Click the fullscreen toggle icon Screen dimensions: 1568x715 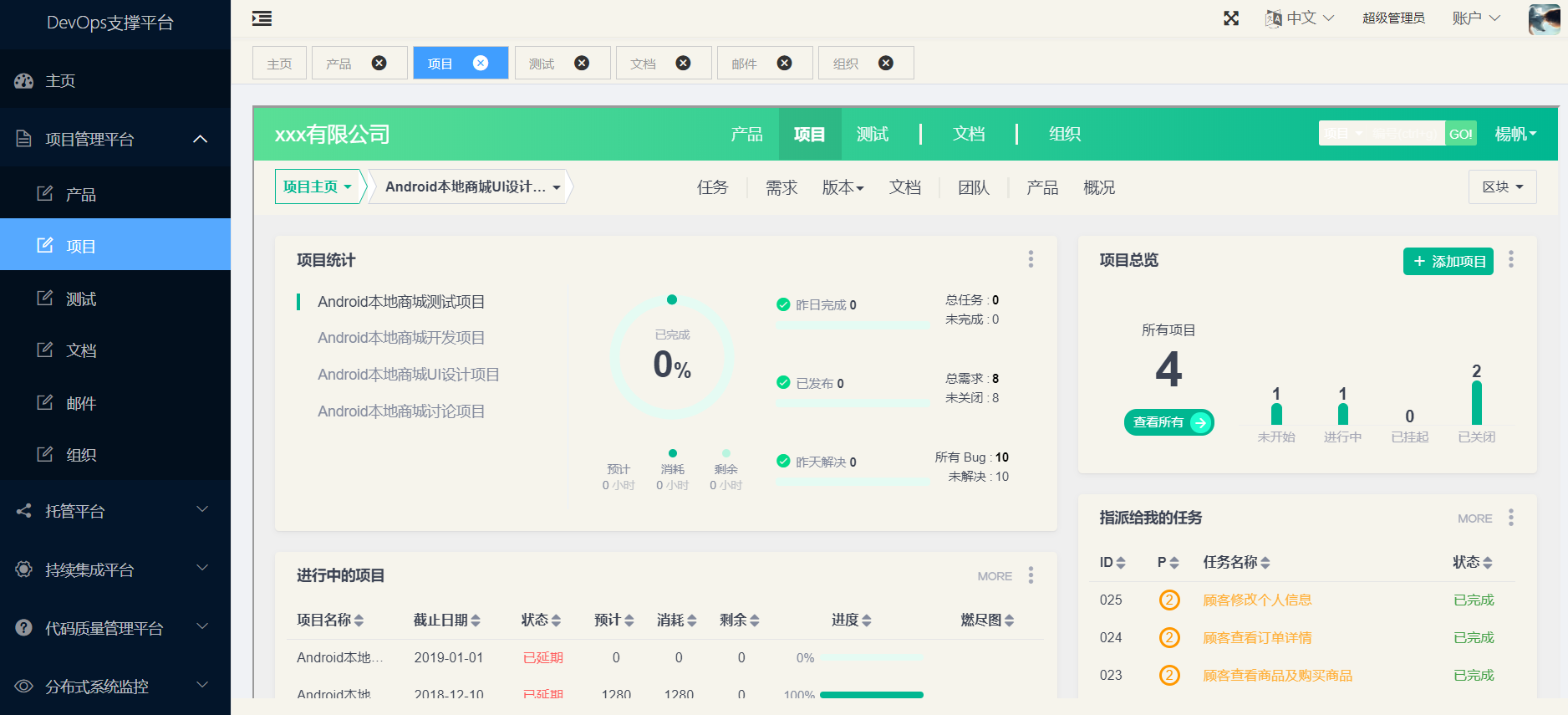click(1231, 18)
